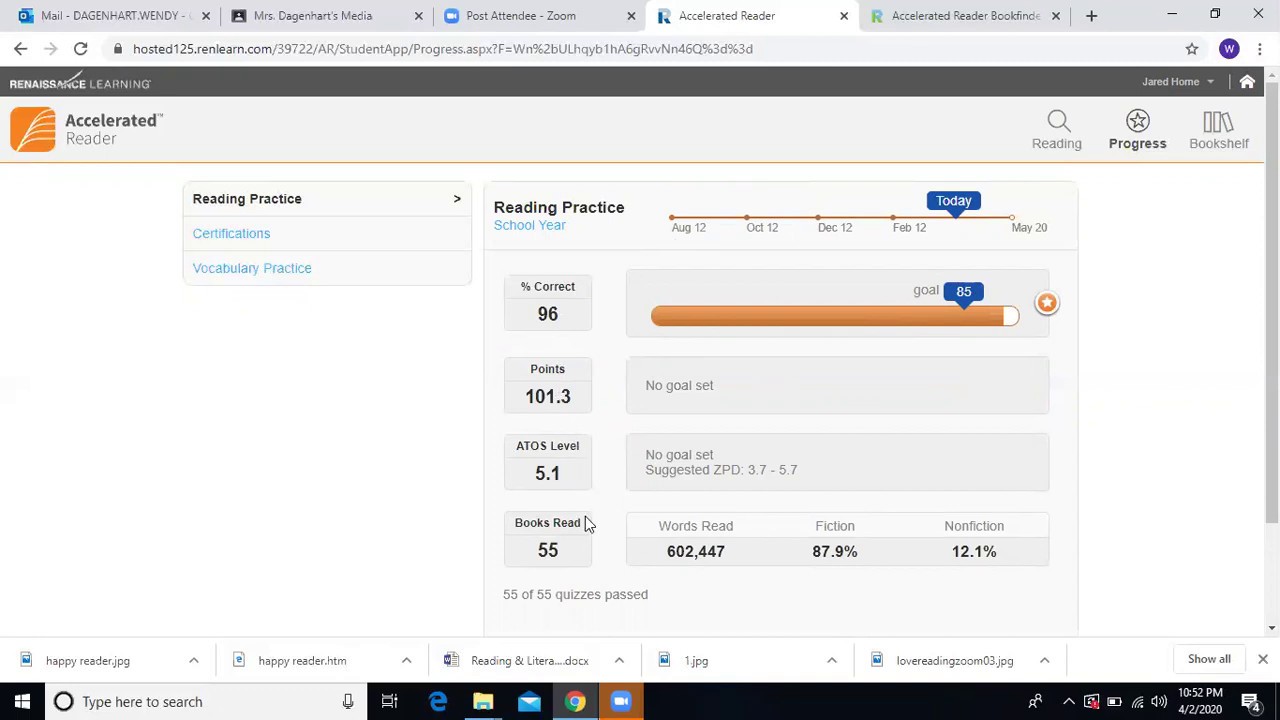
Task: Switch to Zoom in taskbar
Action: click(621, 702)
